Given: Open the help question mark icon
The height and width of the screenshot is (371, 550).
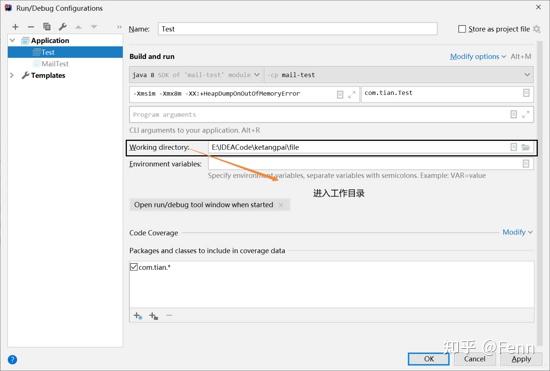Looking at the screenshot, I should 12,359.
